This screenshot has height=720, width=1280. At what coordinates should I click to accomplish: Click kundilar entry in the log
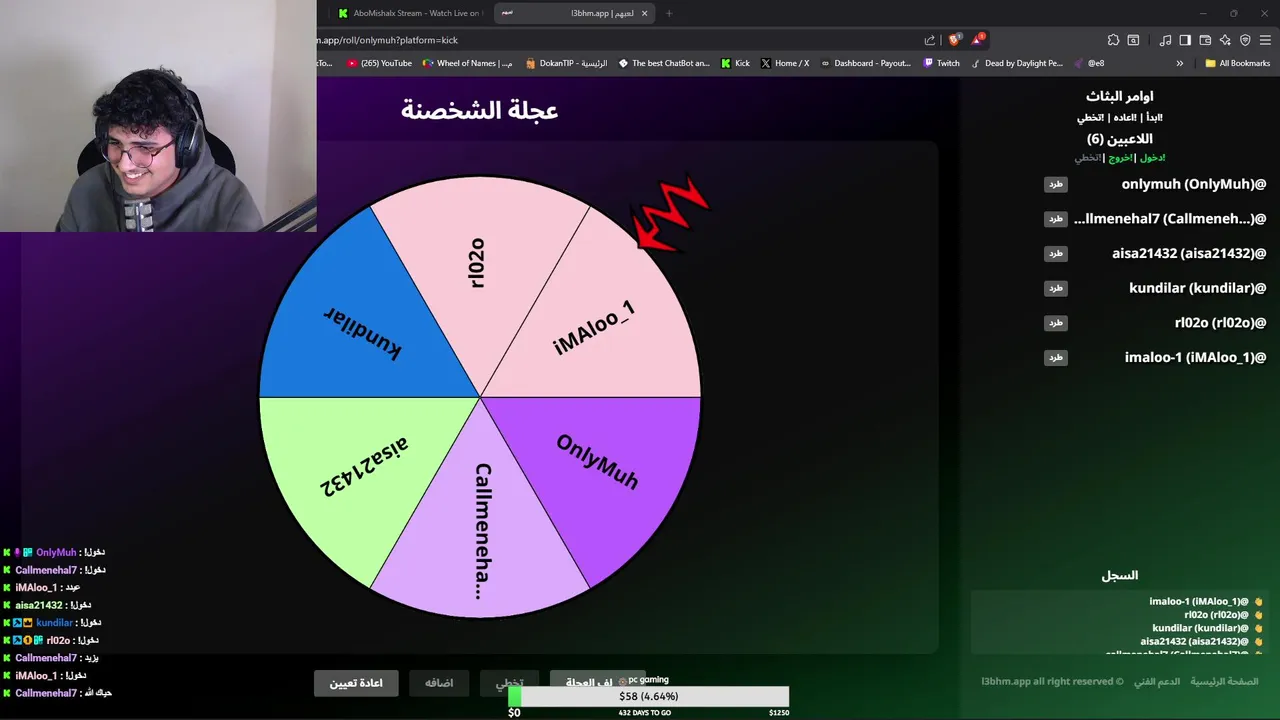1200,628
